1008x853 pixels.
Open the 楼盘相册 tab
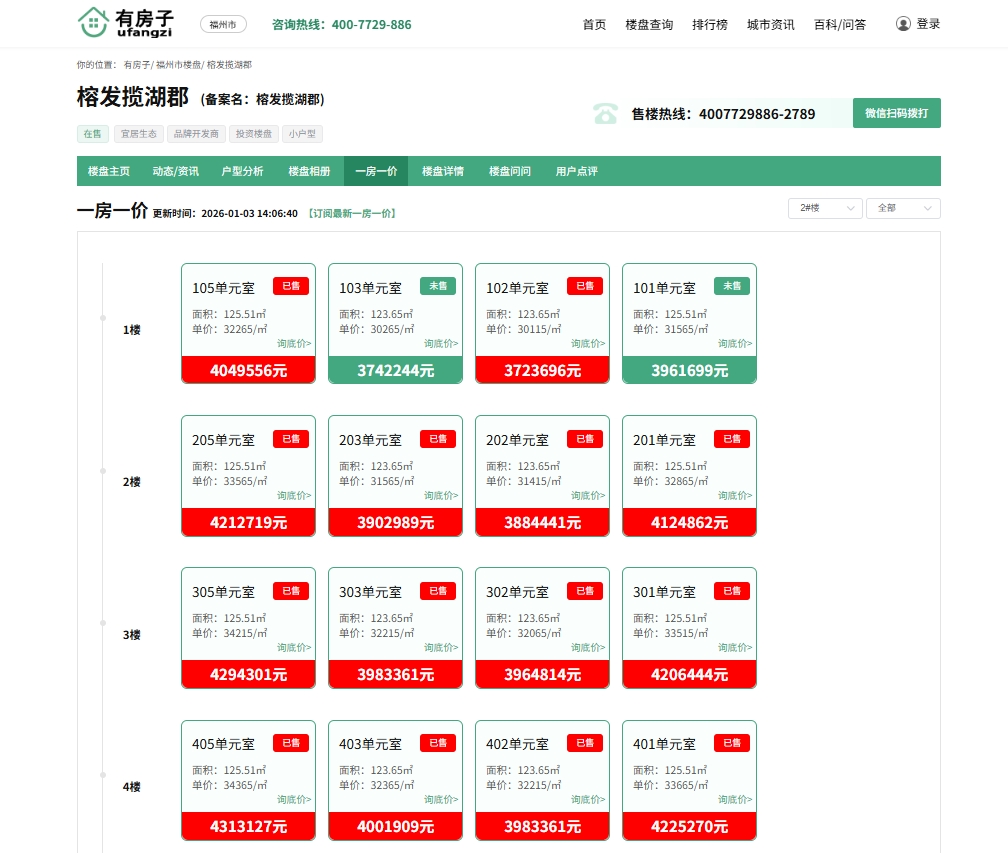309,171
